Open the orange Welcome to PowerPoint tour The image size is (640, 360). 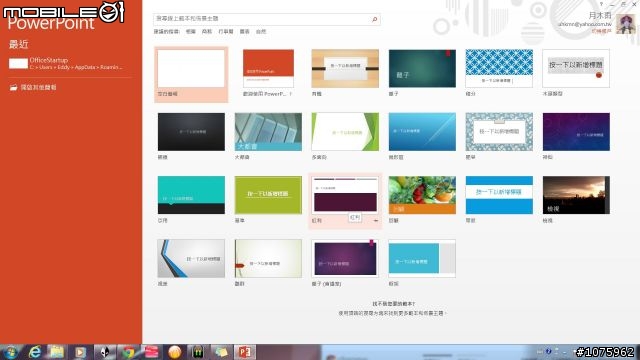pos(268,69)
